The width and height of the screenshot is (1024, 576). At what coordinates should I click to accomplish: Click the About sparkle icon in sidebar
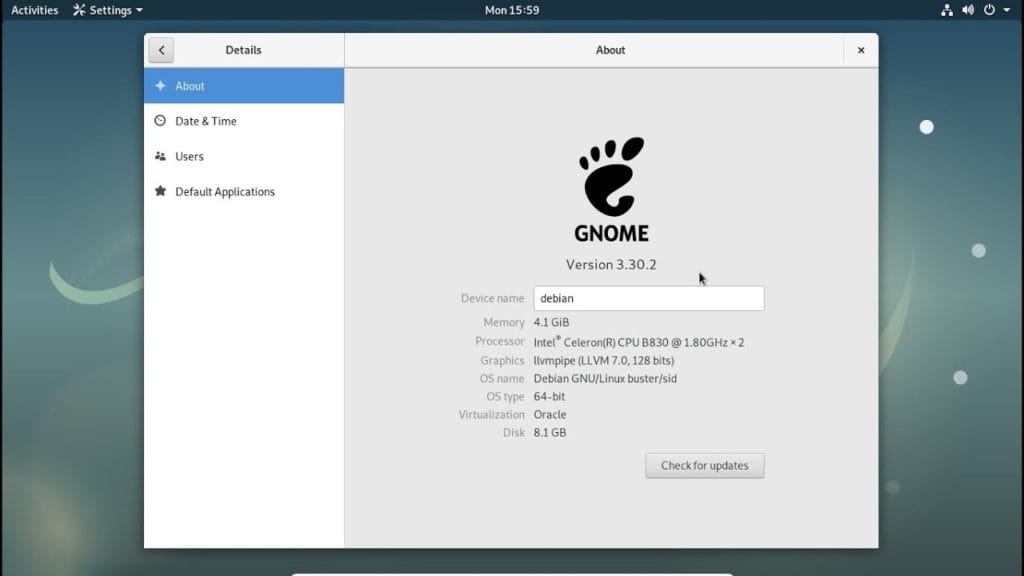coord(160,86)
